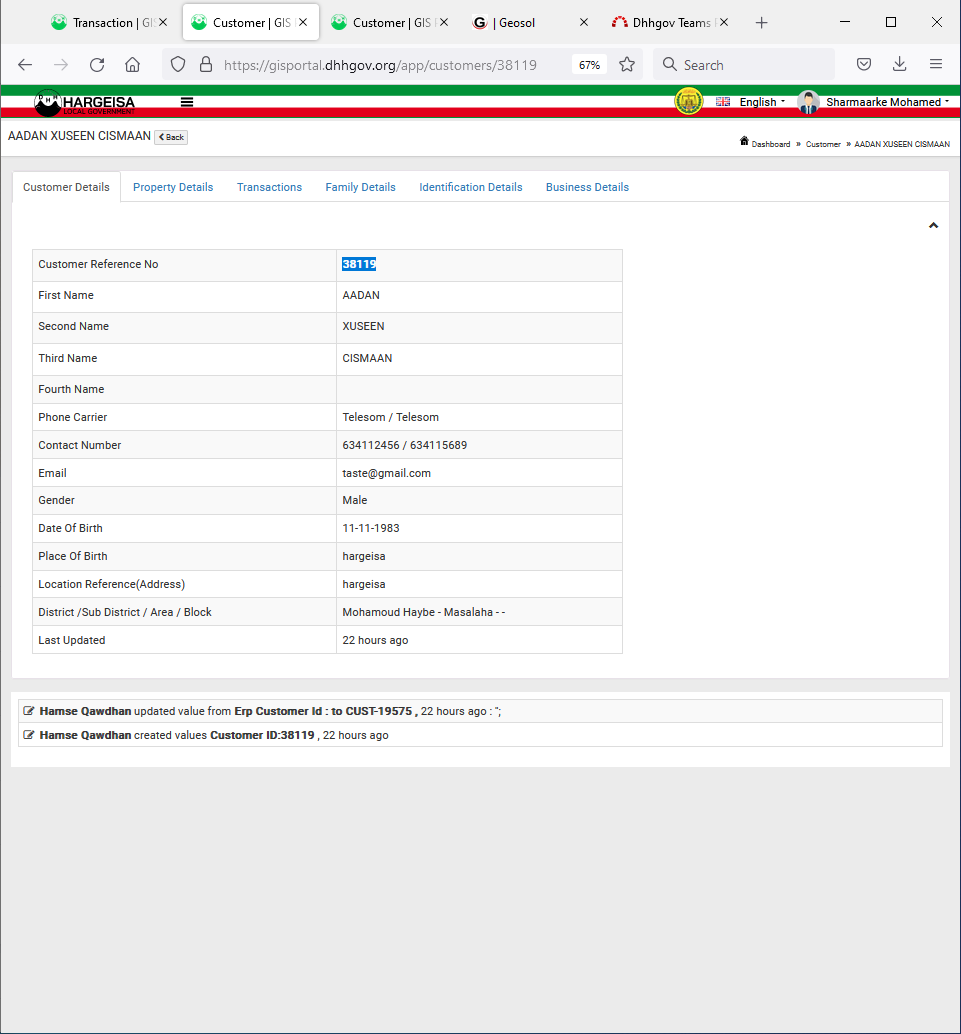This screenshot has width=961, height=1034.
Task: Open Firefox application menu
Action: point(935,65)
